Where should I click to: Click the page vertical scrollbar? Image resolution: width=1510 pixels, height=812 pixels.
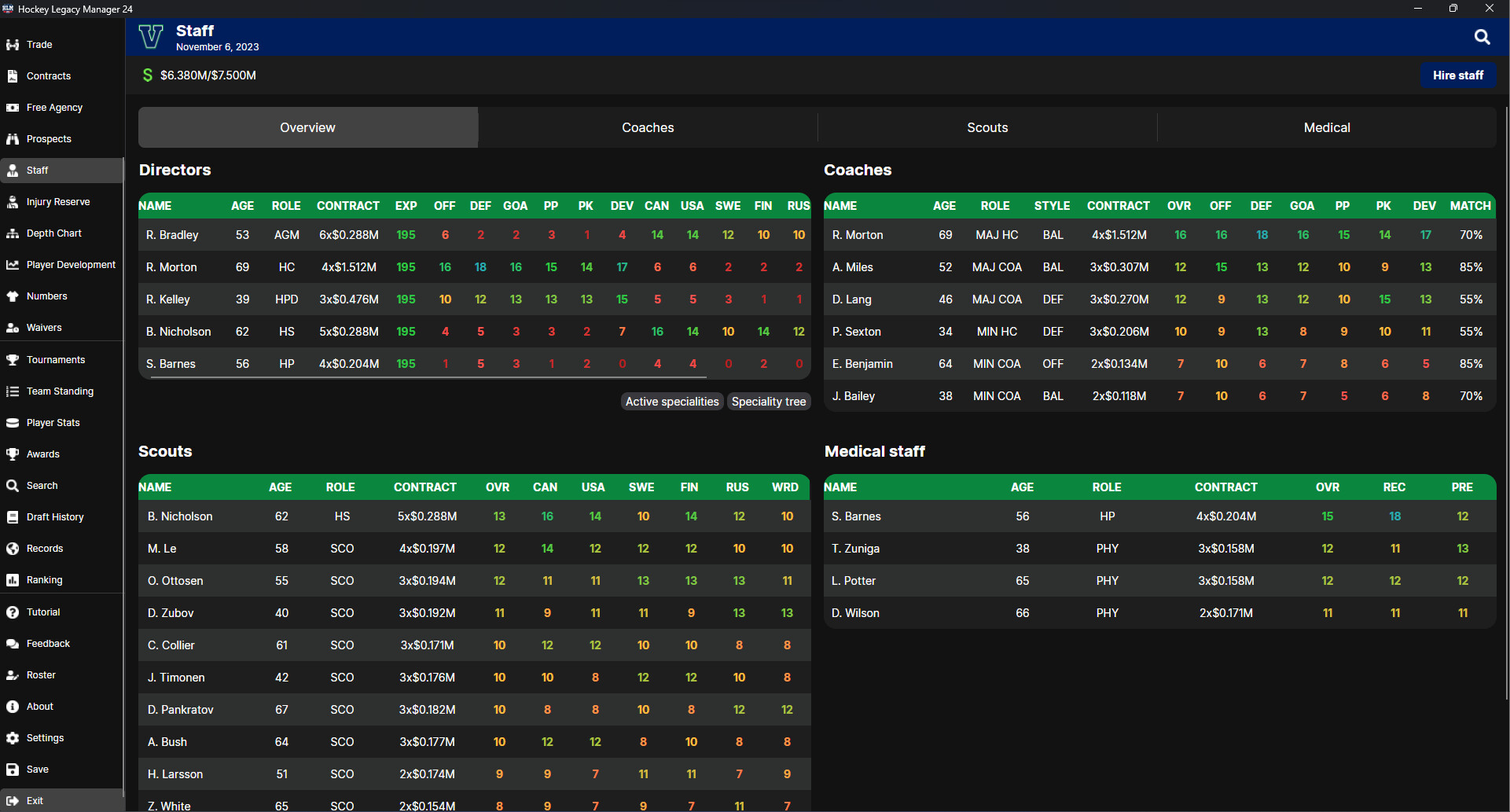[x=1506, y=402]
